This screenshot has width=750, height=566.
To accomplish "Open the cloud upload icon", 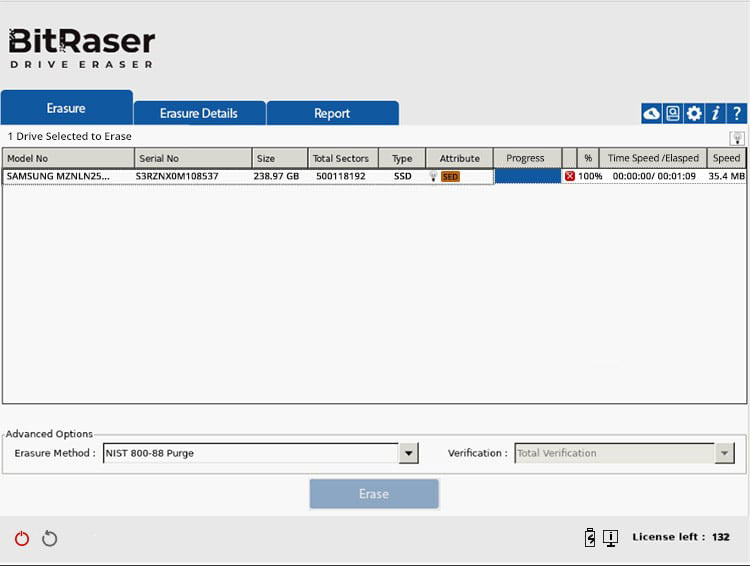I will 651,114.
